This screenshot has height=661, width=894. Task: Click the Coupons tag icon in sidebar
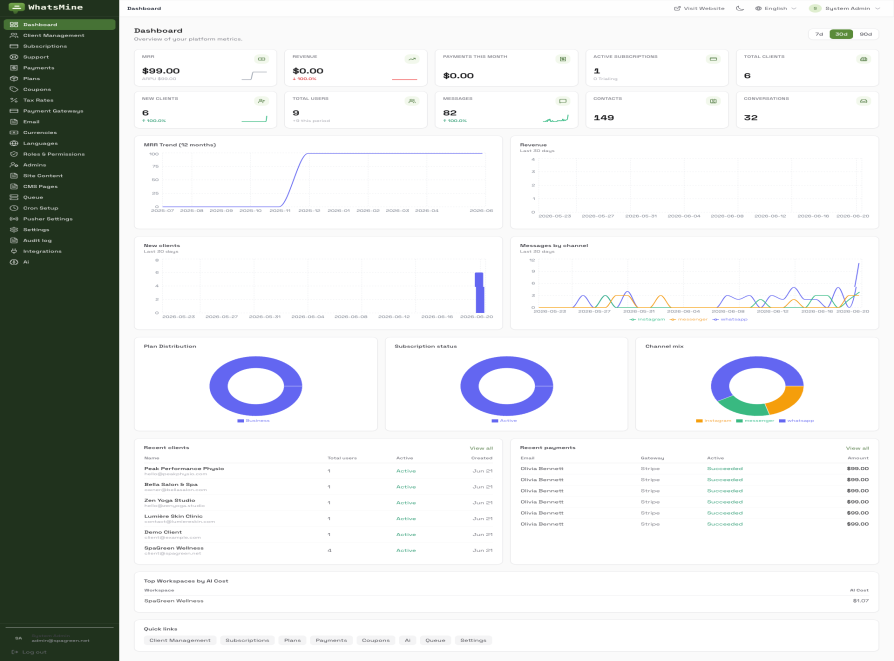(14, 90)
